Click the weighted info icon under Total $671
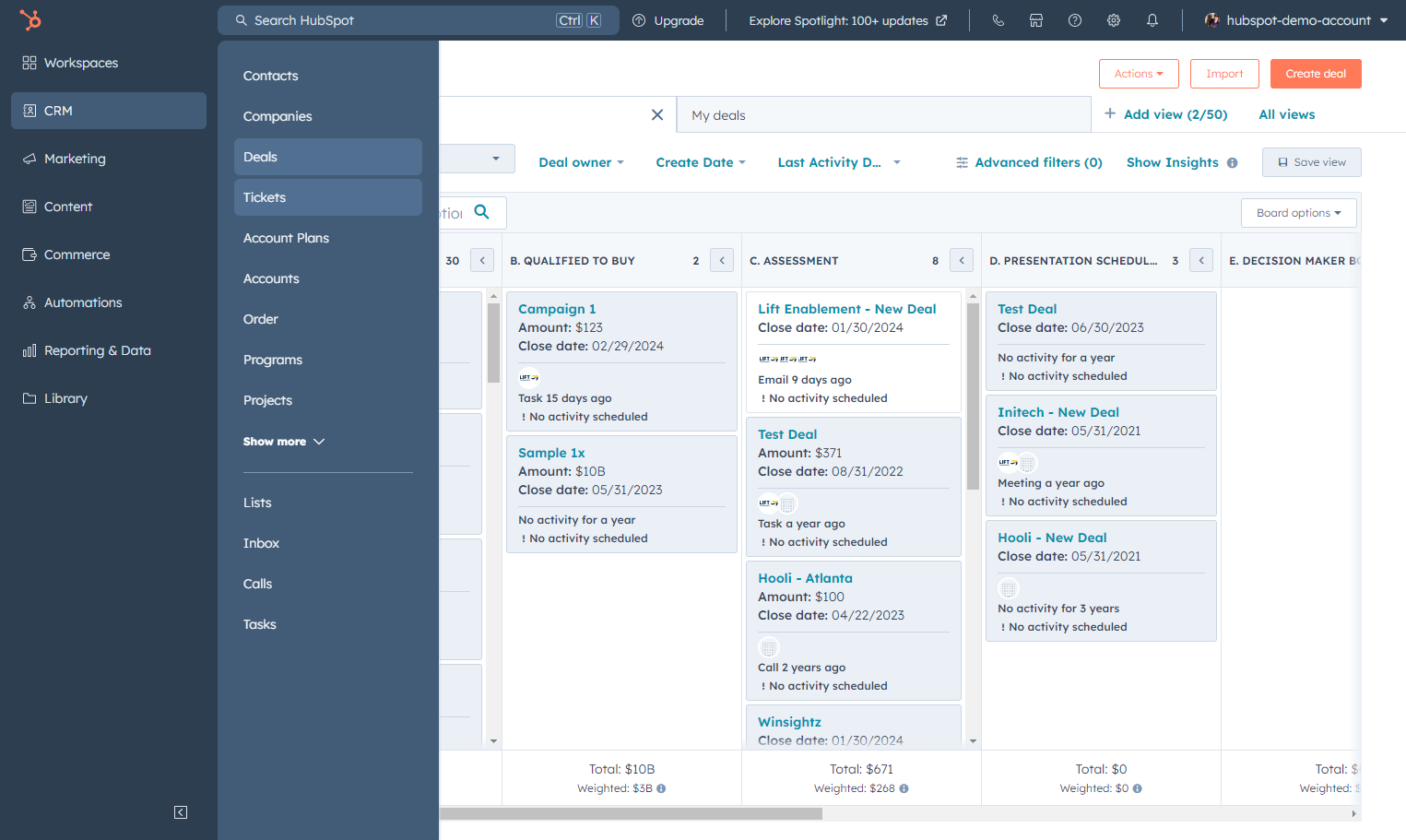This screenshot has width=1406, height=840. (x=904, y=788)
